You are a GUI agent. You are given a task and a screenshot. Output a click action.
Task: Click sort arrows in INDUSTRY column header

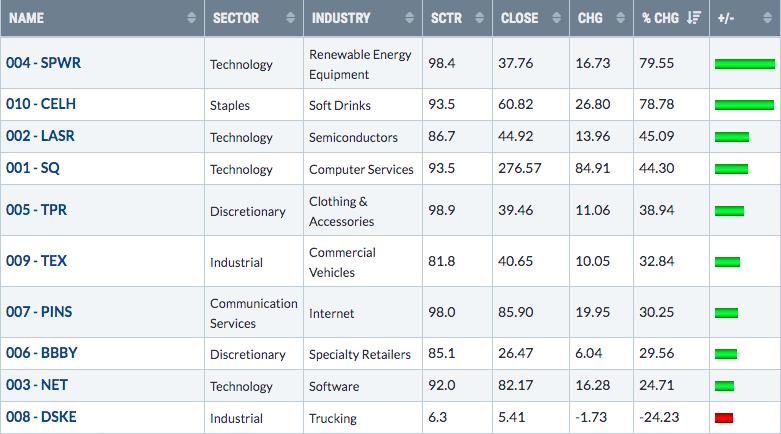click(410, 18)
